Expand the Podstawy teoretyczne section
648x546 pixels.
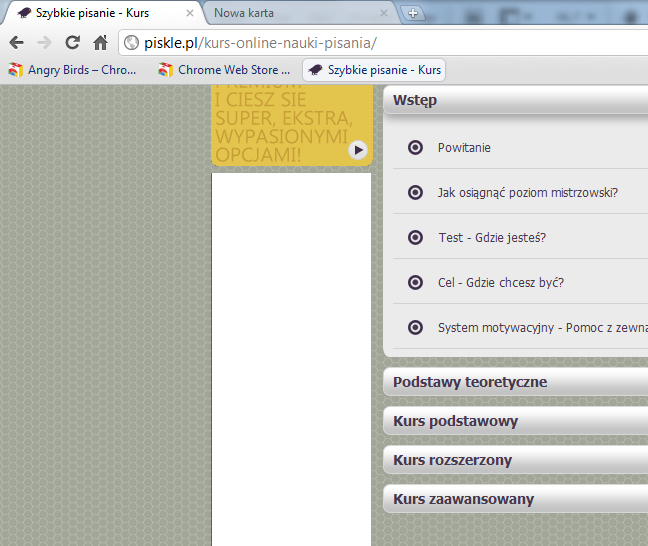(x=515, y=382)
